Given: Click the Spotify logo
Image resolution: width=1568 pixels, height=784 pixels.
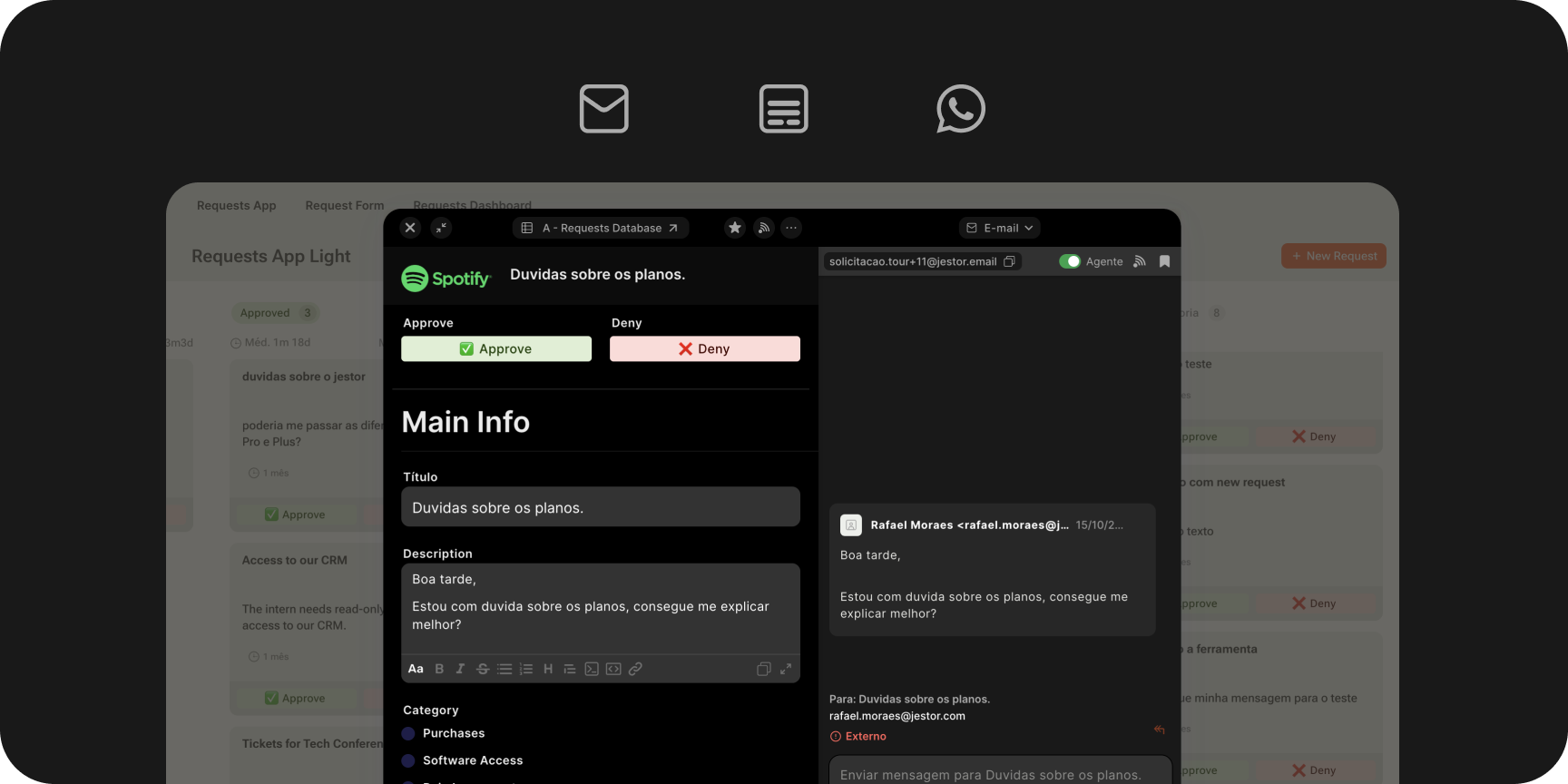Looking at the screenshot, I should tap(446, 278).
